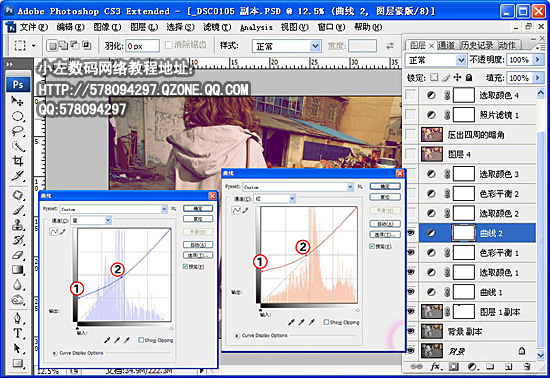Click Intersect with selection mode icon
The height and width of the screenshot is (378, 550).
click(x=86, y=45)
